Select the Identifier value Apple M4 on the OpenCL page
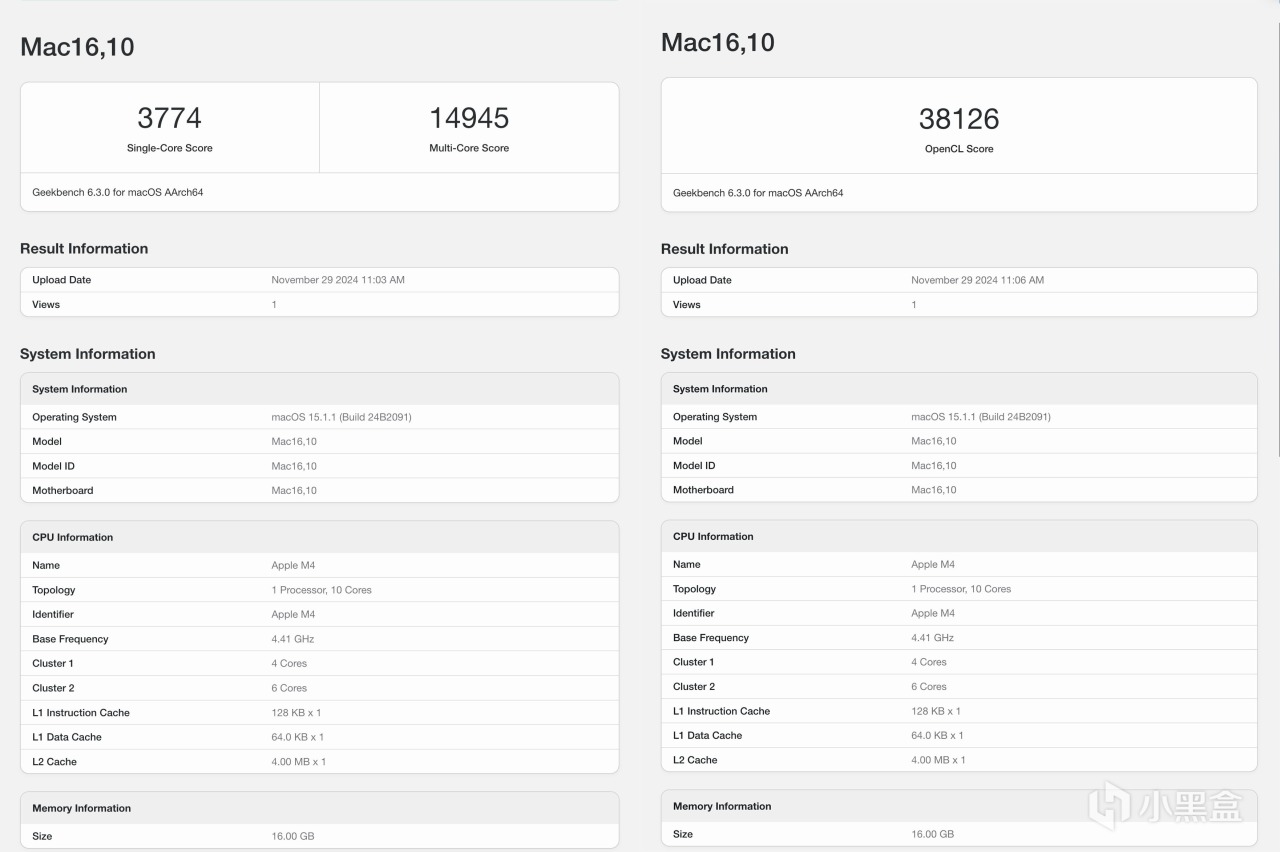This screenshot has width=1280, height=852. pyautogui.click(x=933, y=613)
